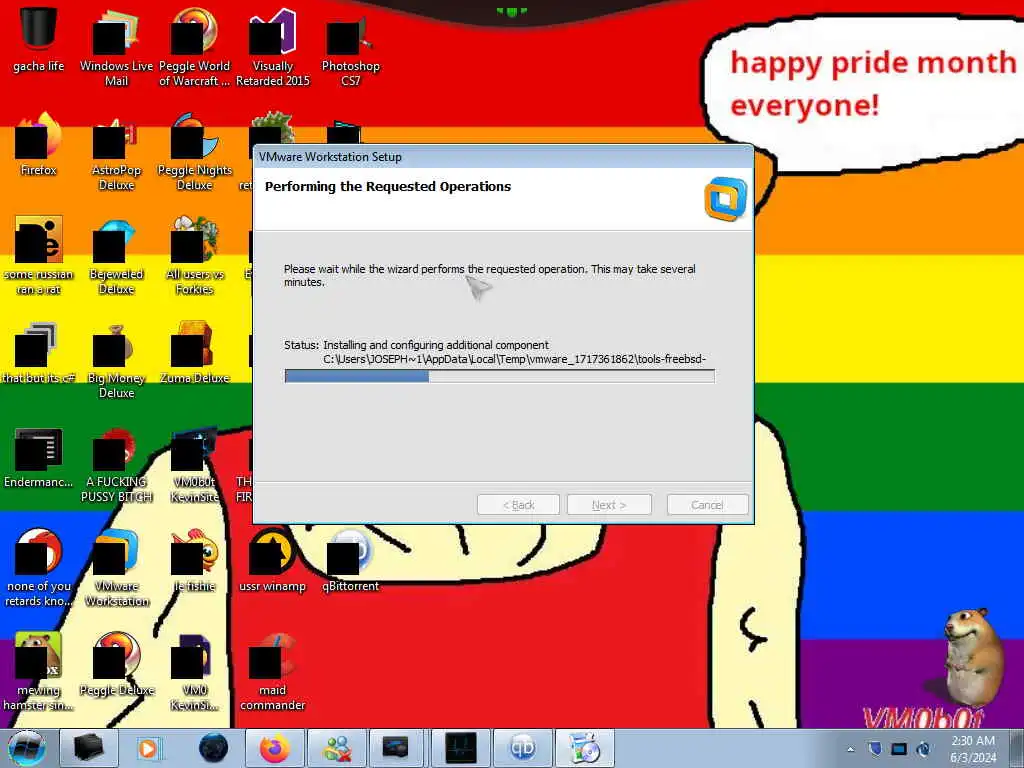Click the Next > button in setup wizard
The width and height of the screenshot is (1024, 768).
(609, 505)
